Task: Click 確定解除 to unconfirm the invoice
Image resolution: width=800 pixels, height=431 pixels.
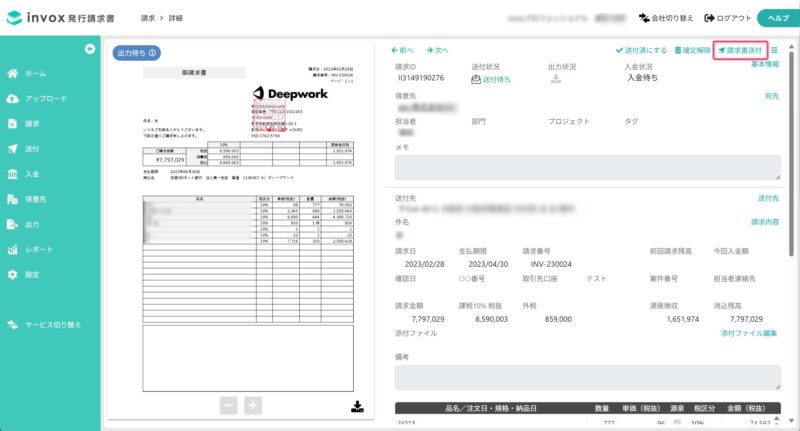Action: tap(692, 50)
